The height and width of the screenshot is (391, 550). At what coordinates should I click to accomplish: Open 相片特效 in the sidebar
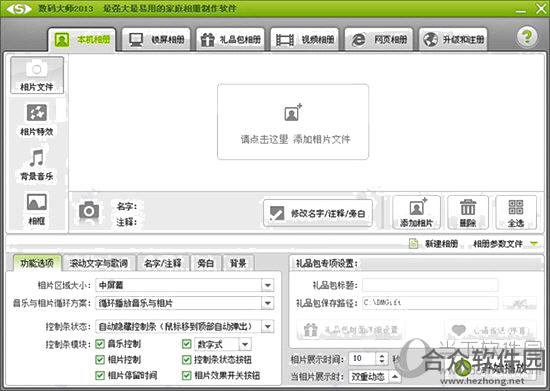point(37,120)
